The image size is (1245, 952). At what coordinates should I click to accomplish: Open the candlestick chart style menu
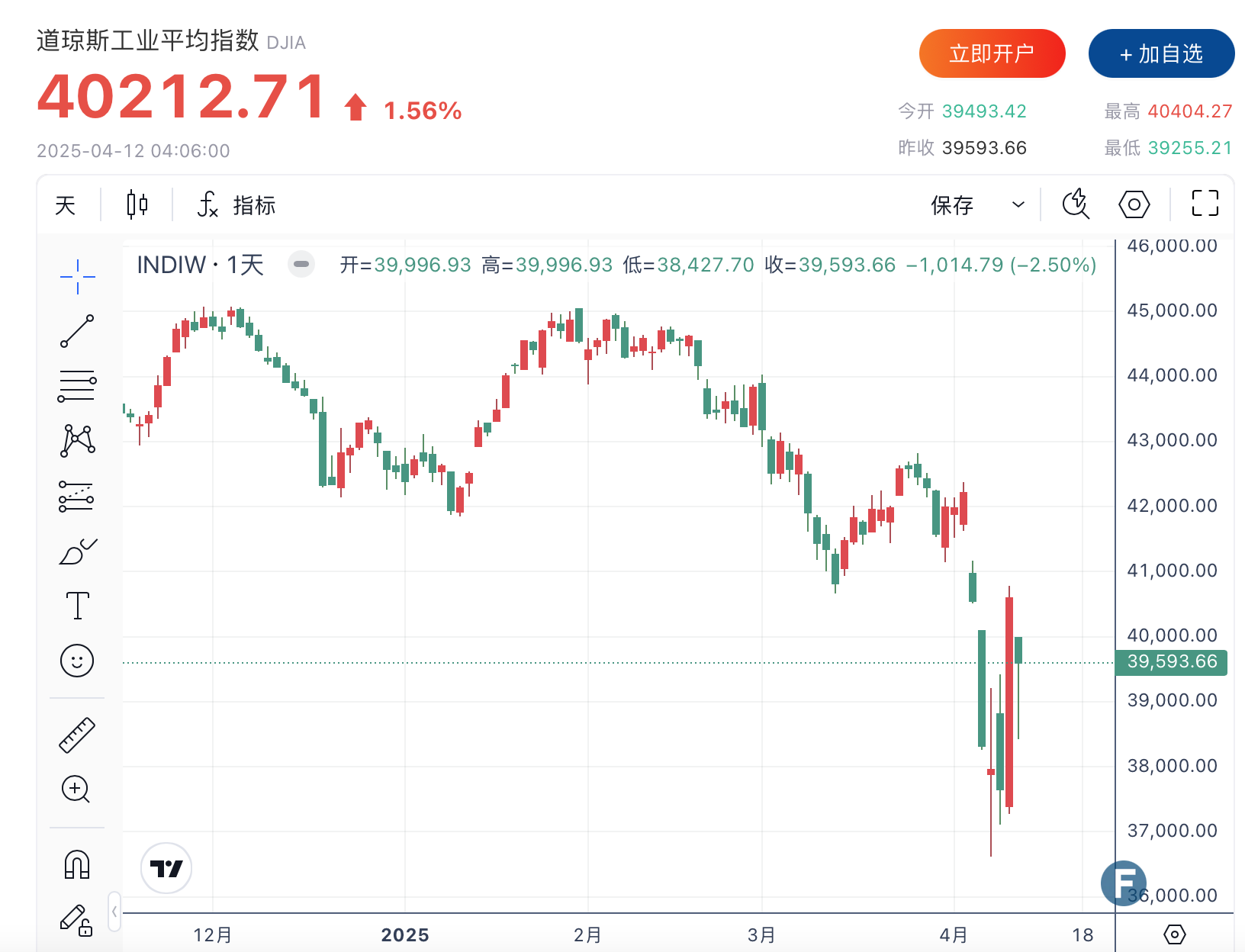[137, 204]
